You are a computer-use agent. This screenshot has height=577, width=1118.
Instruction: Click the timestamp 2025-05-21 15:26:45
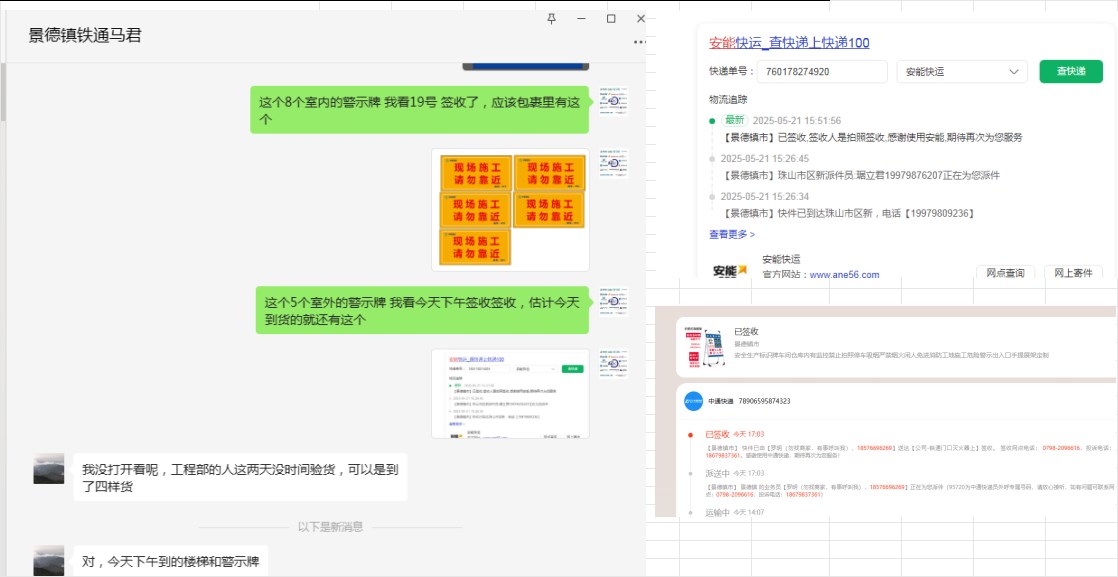(765, 158)
